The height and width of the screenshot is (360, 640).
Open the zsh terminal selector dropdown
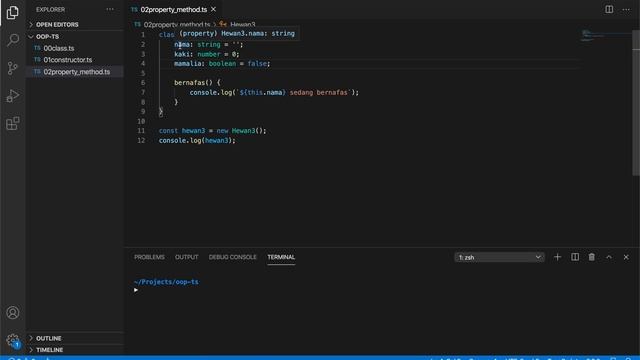499,258
